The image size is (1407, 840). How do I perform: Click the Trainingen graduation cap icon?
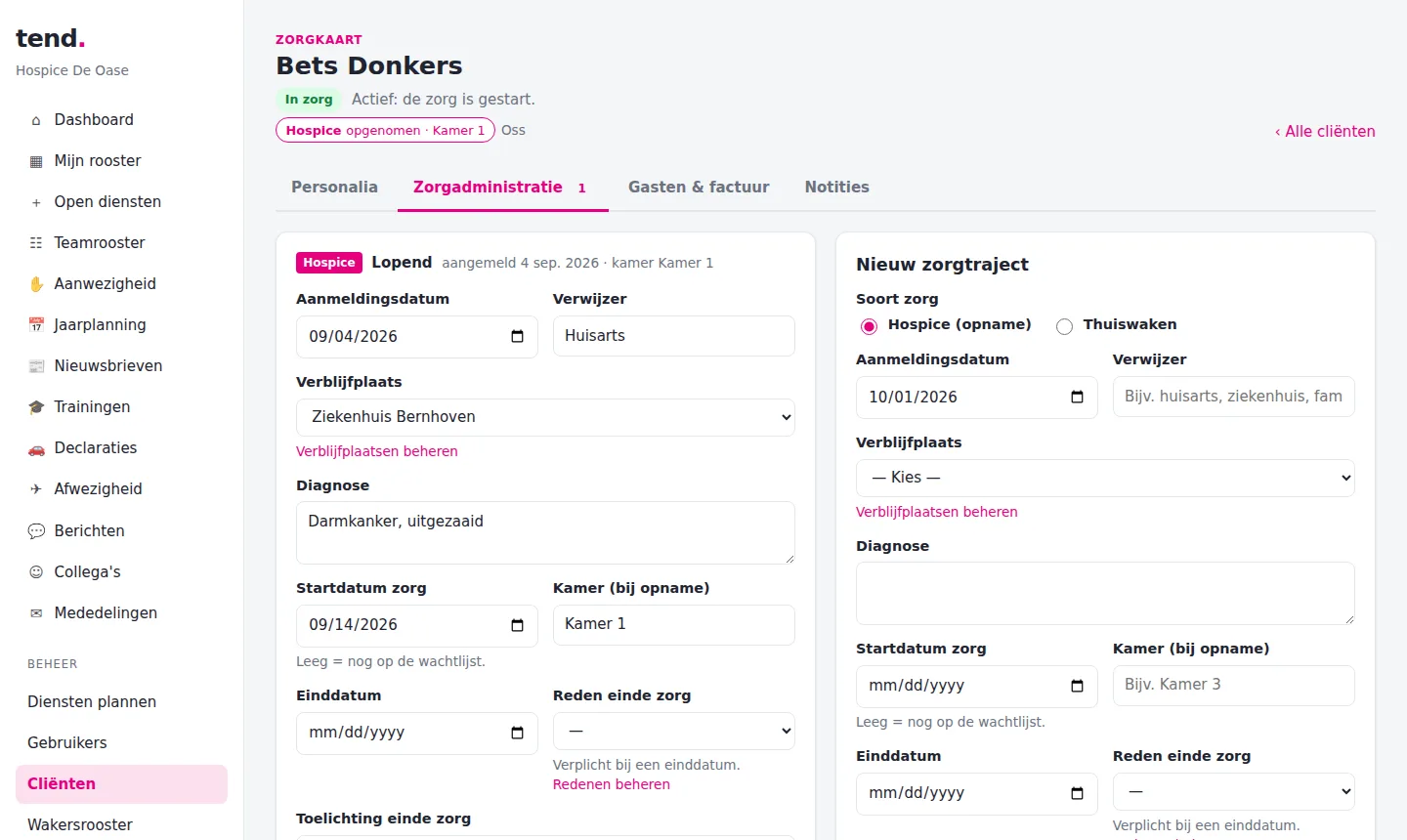[x=36, y=407]
